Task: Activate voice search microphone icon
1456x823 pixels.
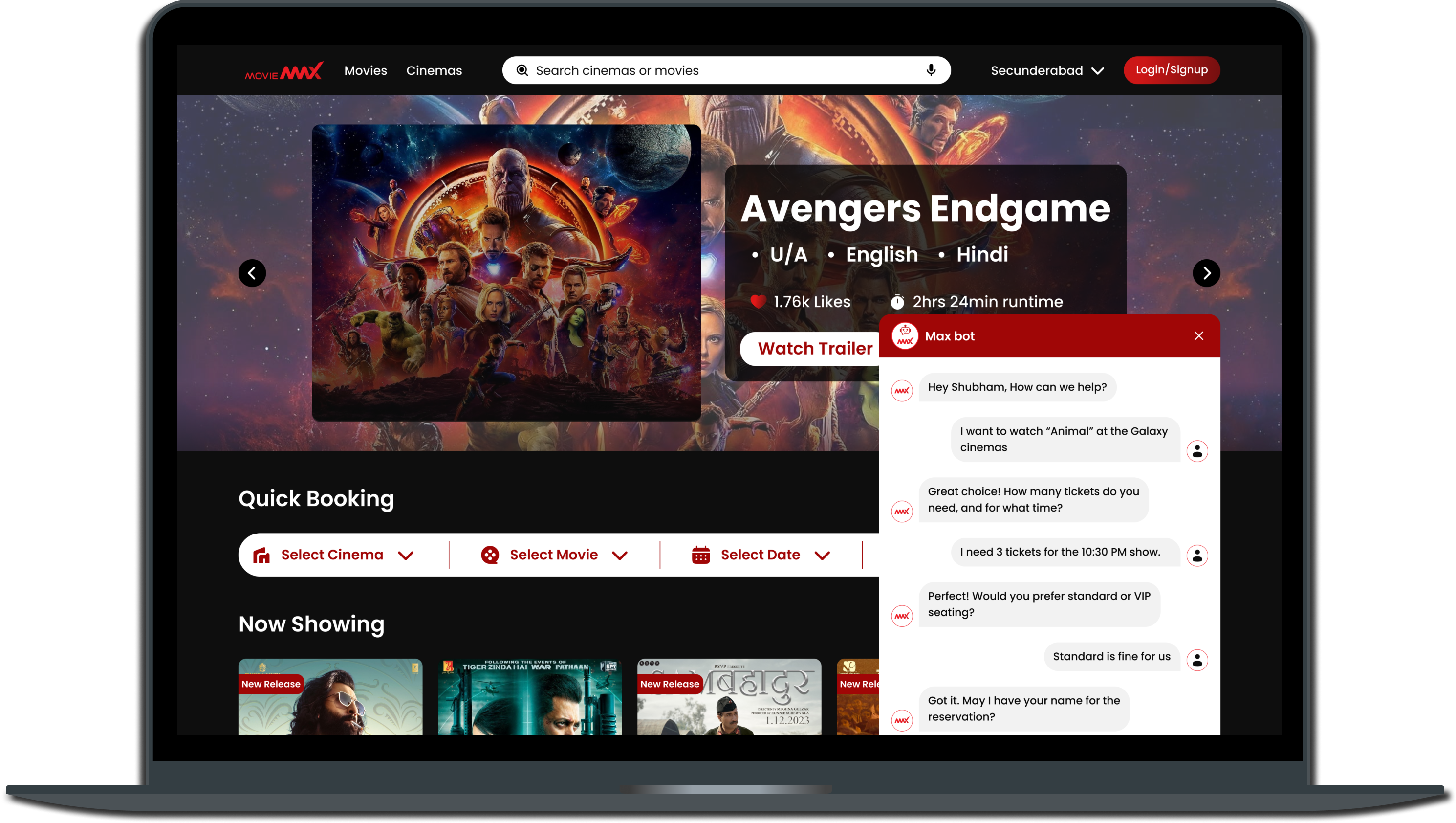Action: (931, 69)
